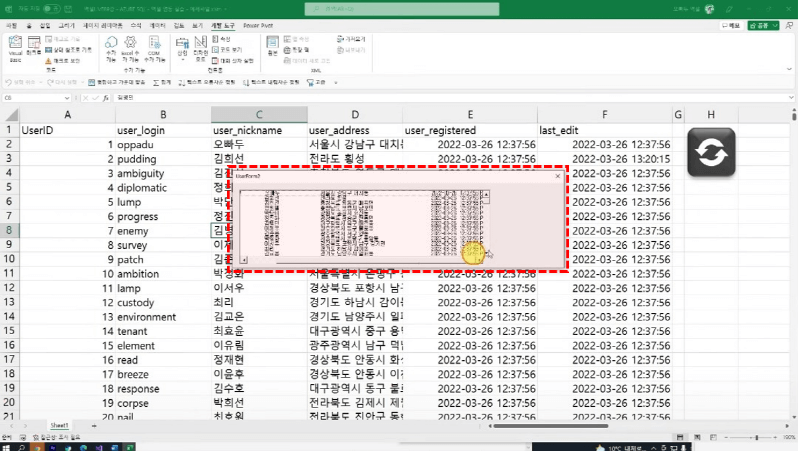
Task: Open Excel Add-ins dialog
Action: (130, 49)
